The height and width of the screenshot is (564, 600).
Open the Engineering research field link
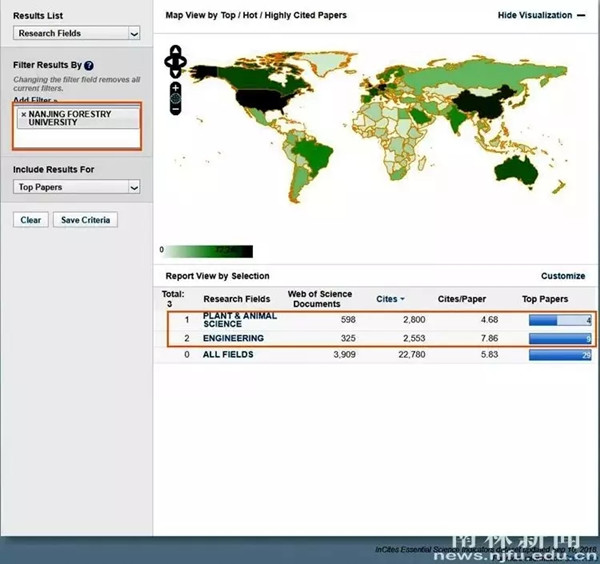coord(233,338)
